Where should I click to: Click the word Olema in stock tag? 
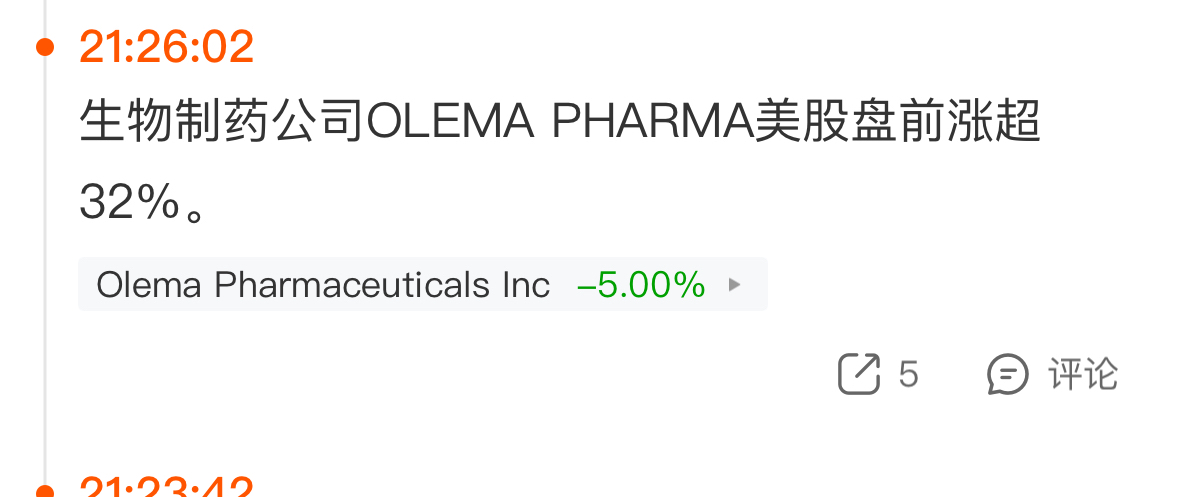(150, 285)
